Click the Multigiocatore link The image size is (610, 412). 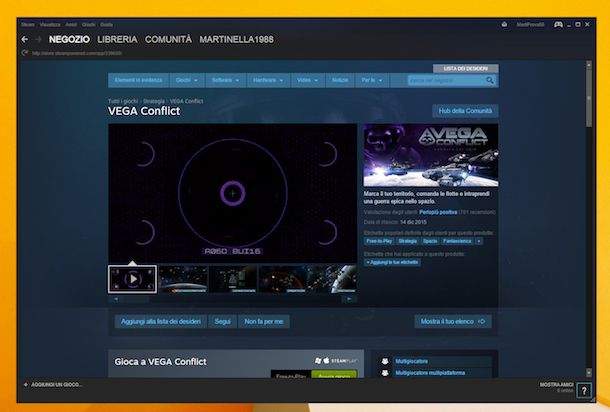pos(412,361)
